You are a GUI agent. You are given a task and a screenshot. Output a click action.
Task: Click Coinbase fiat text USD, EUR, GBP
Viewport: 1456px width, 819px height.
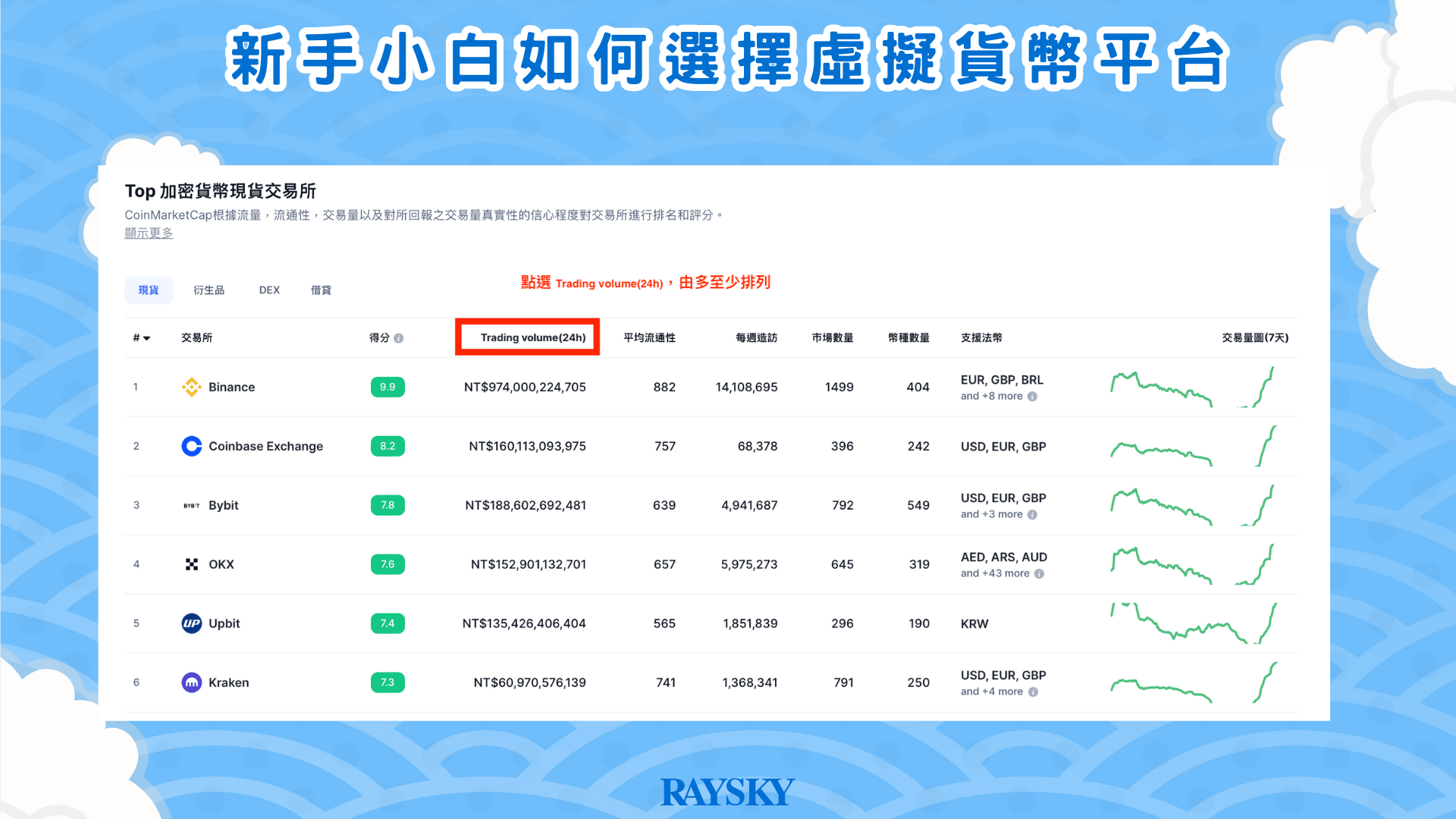(x=1003, y=447)
